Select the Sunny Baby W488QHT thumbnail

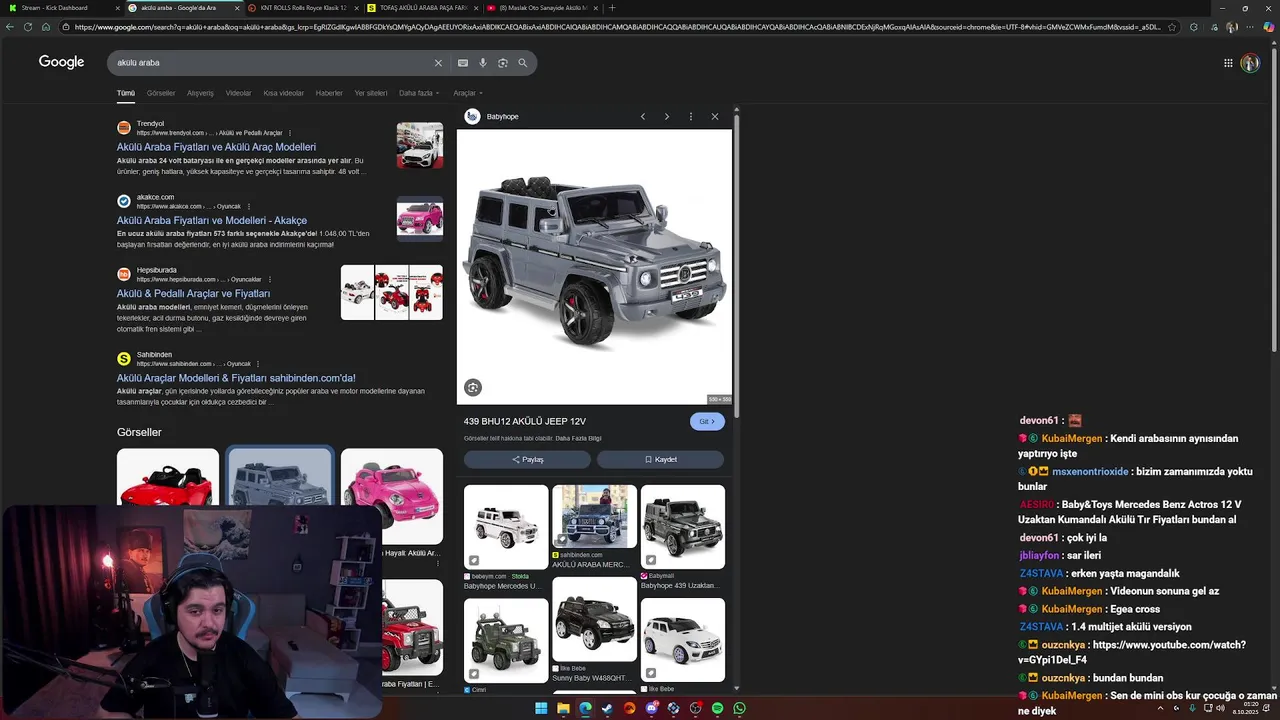pyautogui.click(x=594, y=619)
